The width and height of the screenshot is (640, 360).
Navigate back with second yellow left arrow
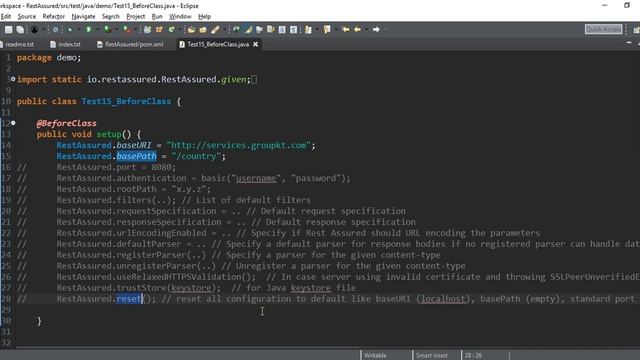coord(358,29)
